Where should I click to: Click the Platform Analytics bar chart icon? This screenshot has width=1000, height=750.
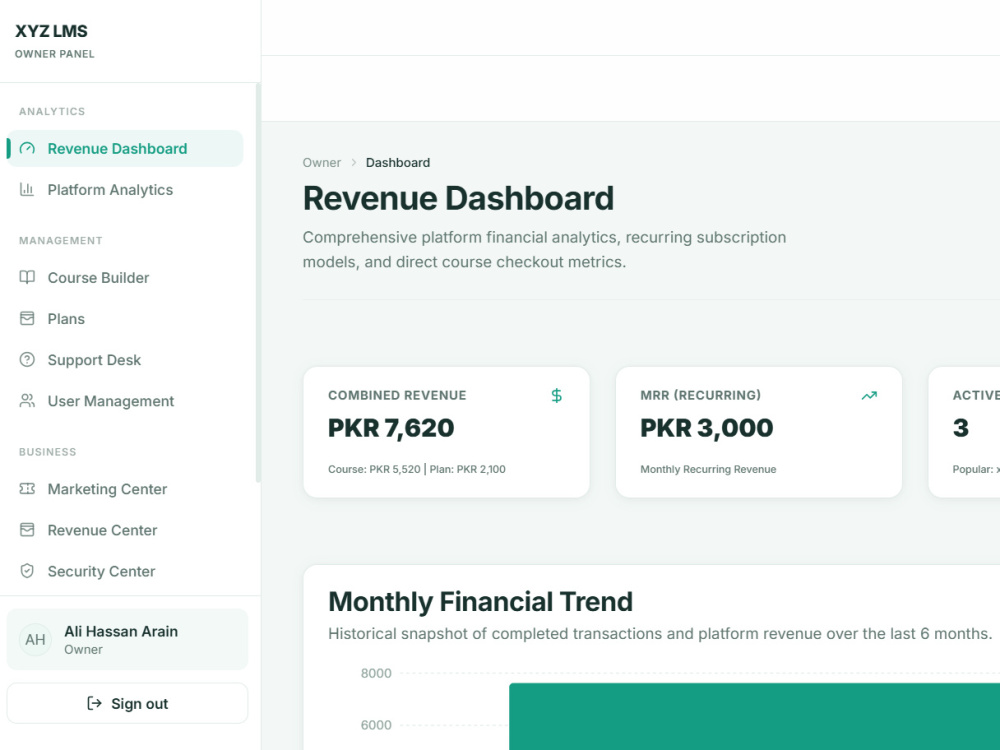pyautogui.click(x=27, y=189)
